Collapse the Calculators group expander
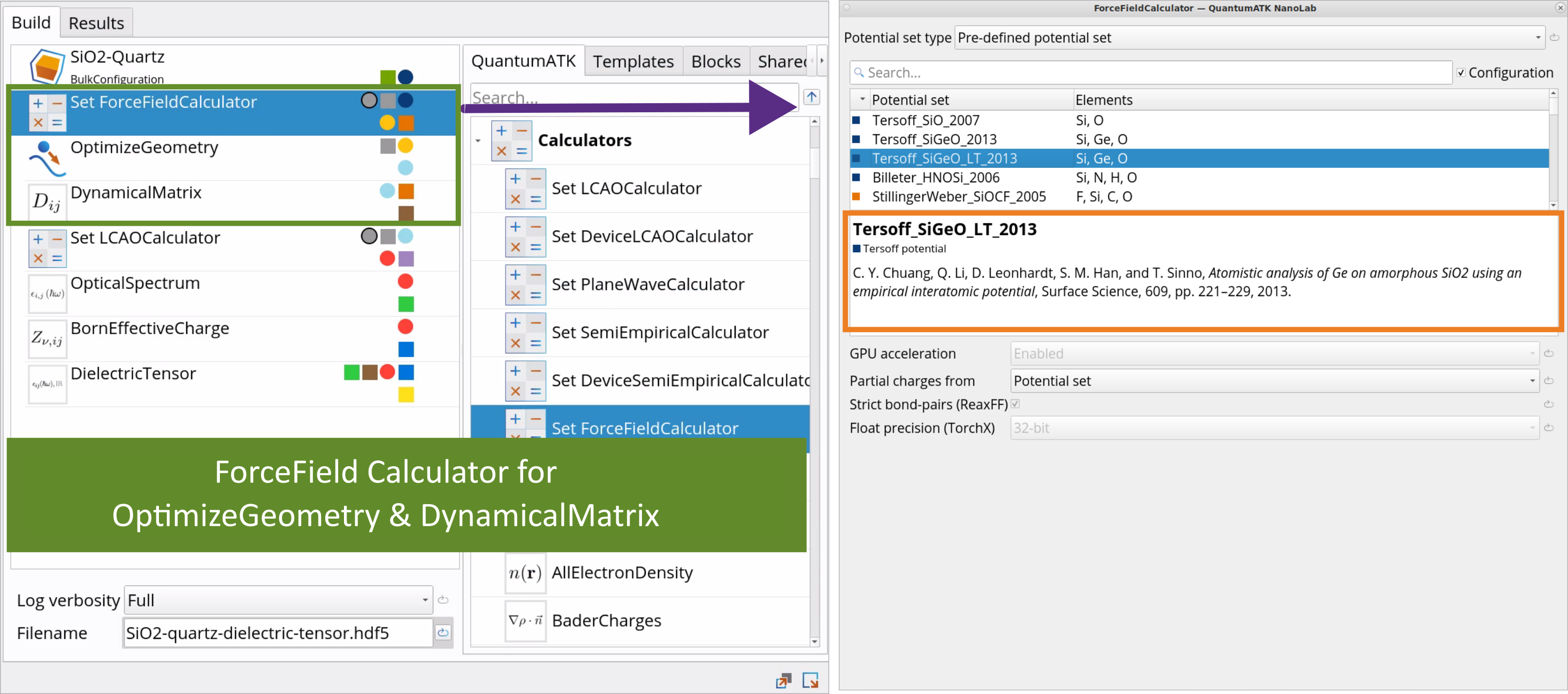1568x694 pixels. 478,141
